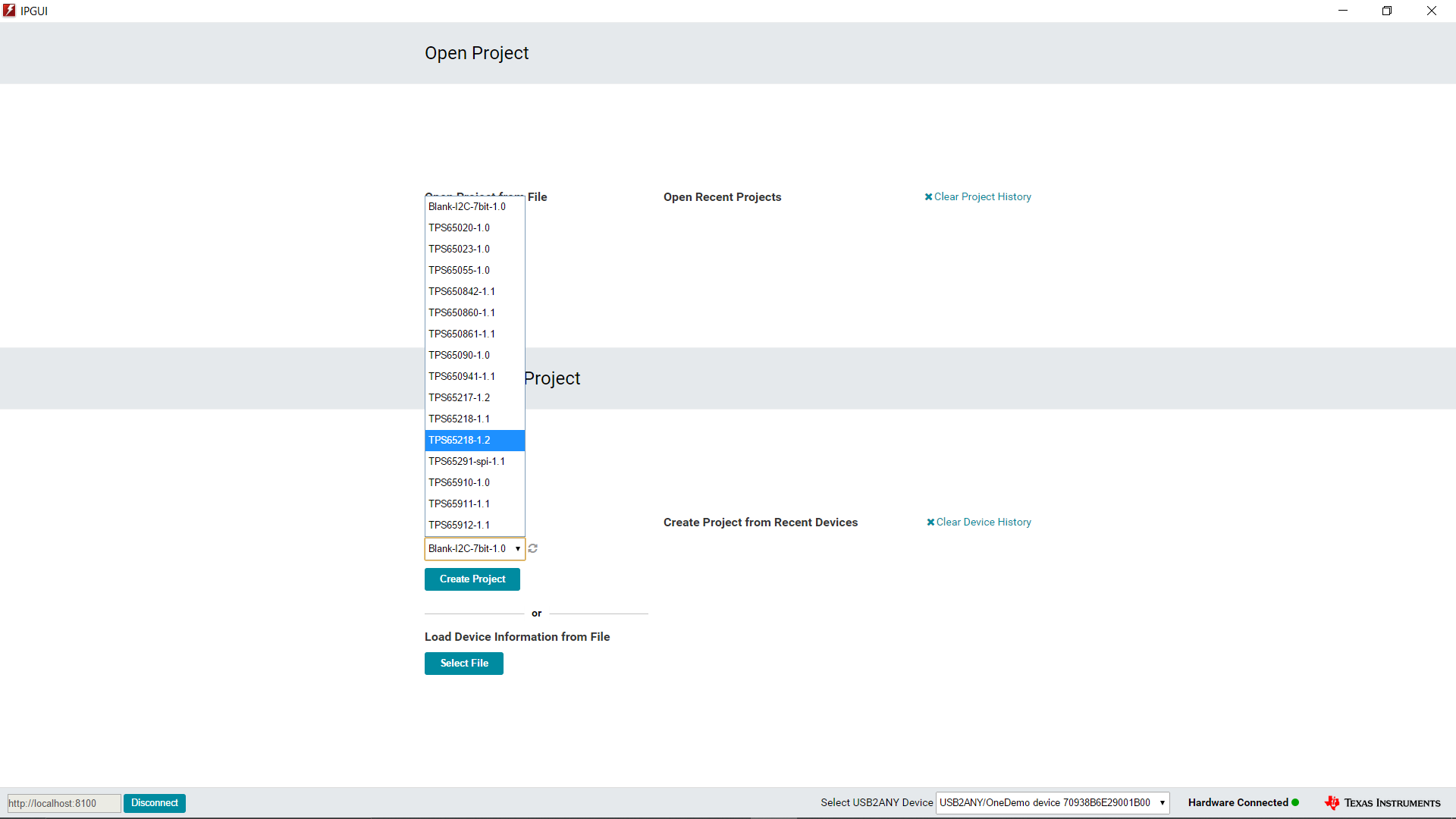Select TPS65910-1.0 in the list
The height and width of the screenshot is (819, 1456).
pyautogui.click(x=474, y=482)
